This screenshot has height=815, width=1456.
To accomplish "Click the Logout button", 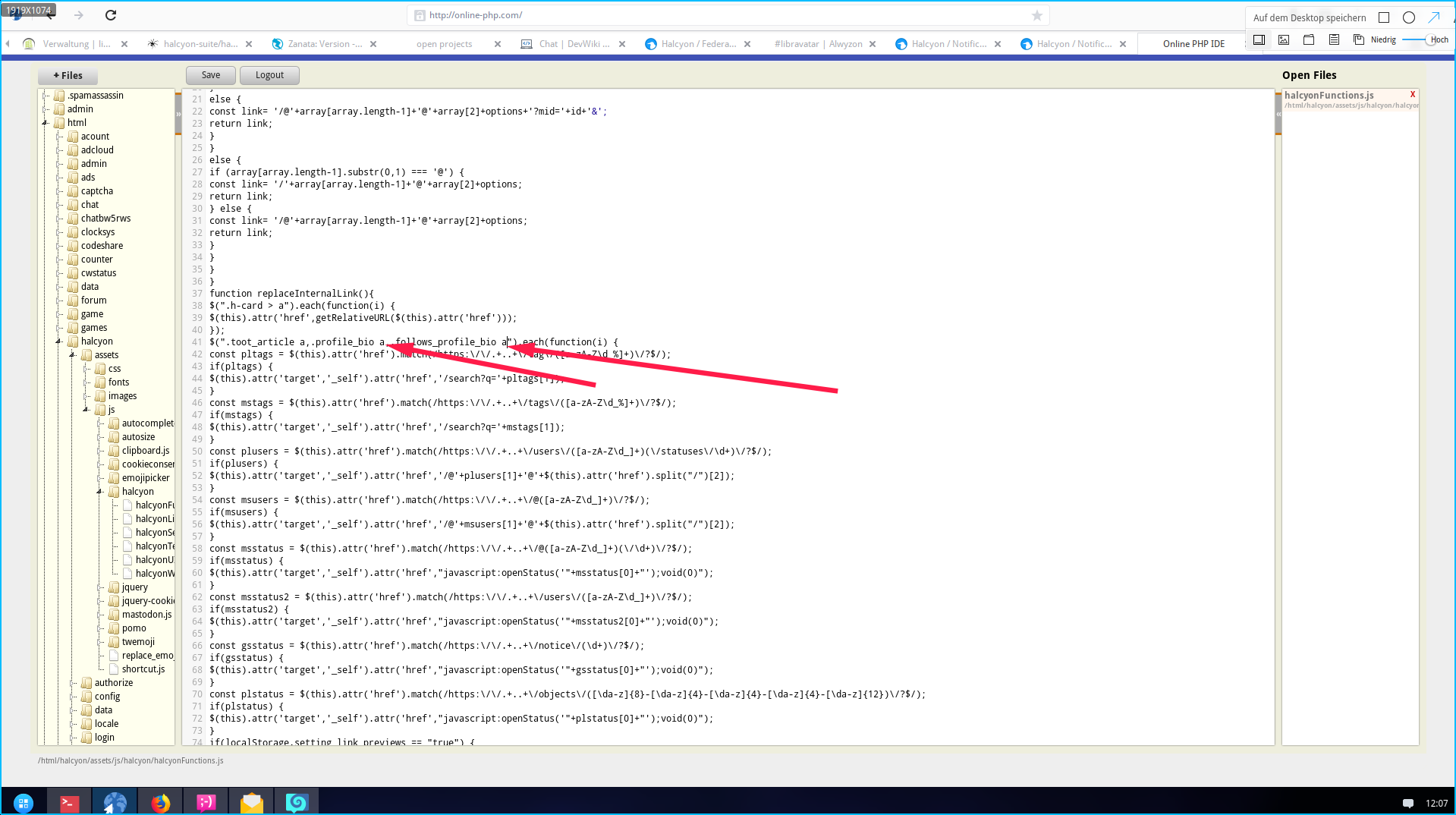I will pyautogui.click(x=269, y=75).
